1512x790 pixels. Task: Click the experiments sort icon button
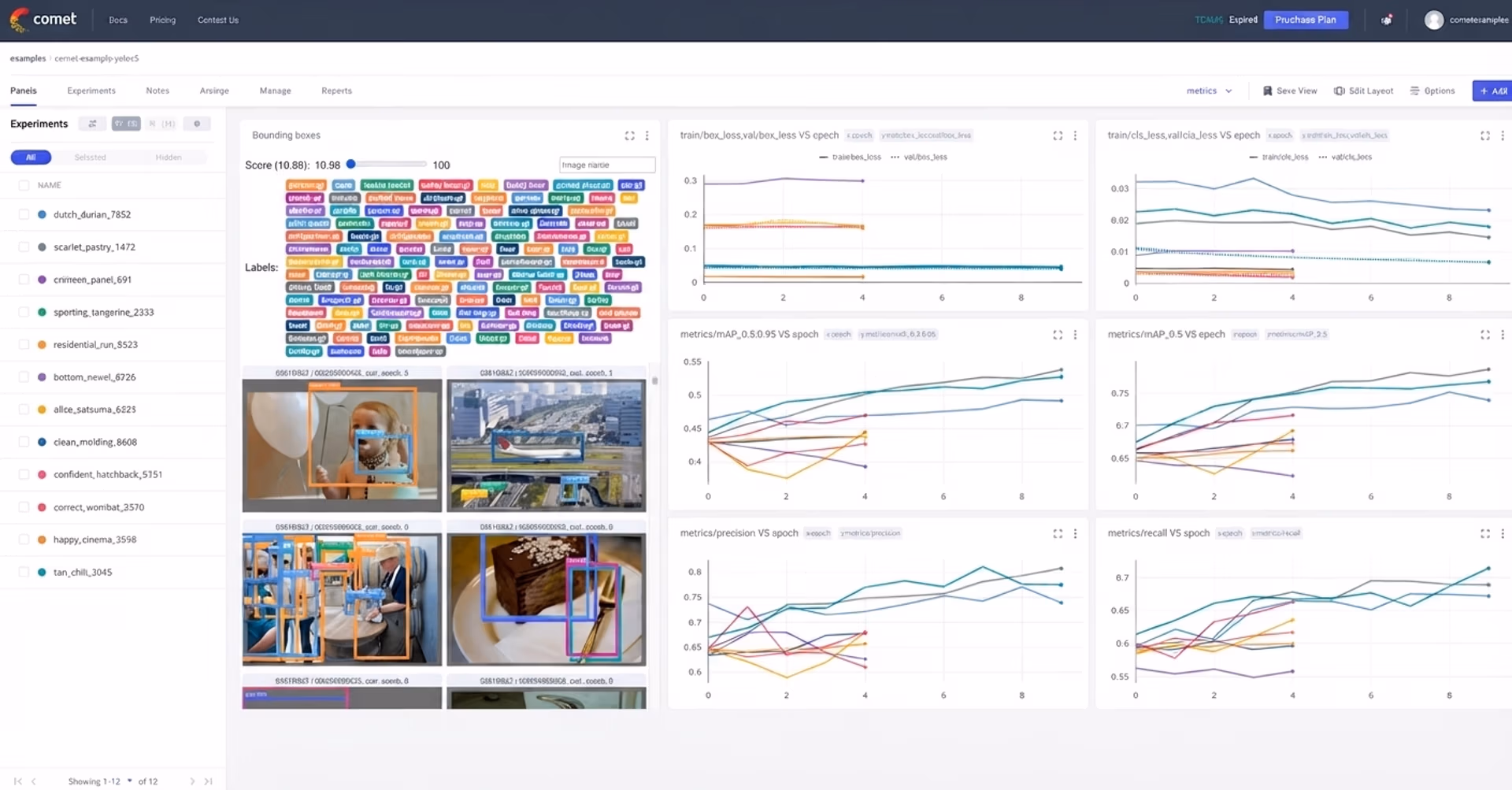[92, 124]
